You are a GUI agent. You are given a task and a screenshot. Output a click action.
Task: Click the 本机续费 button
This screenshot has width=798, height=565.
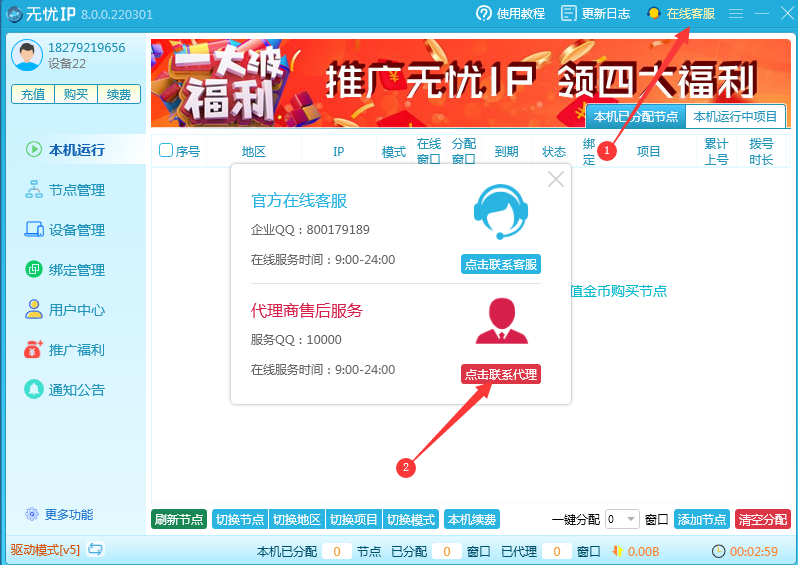(x=472, y=519)
